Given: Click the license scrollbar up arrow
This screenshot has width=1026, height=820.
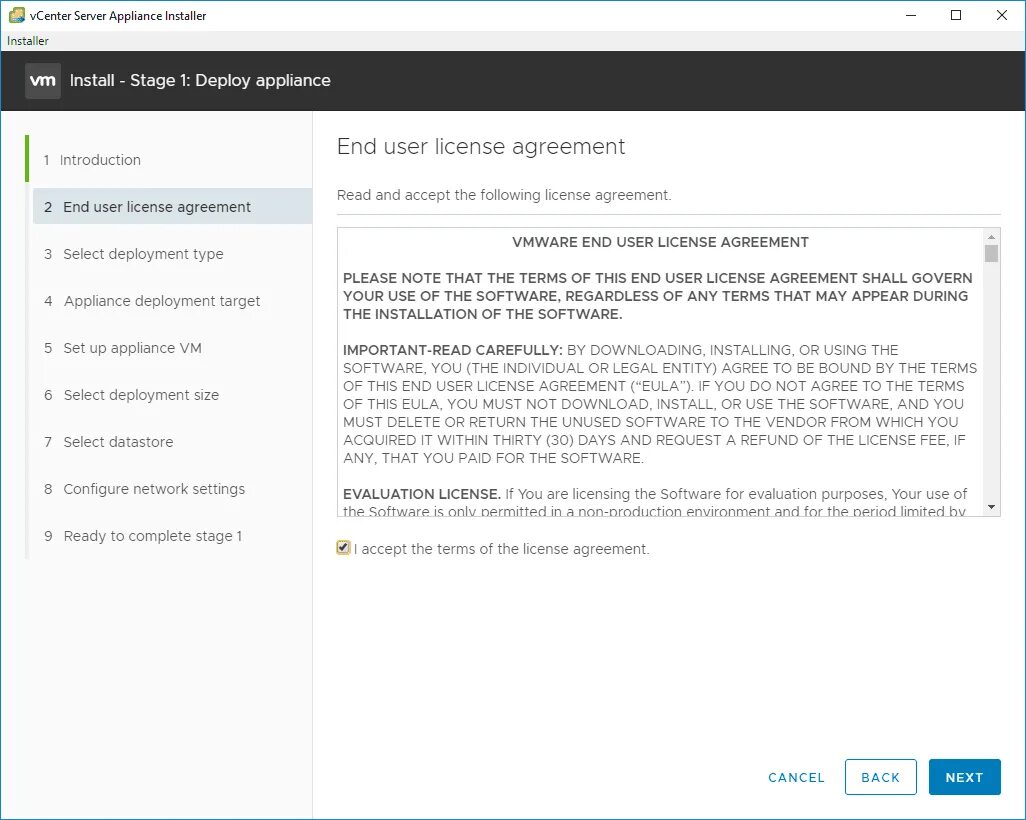Looking at the screenshot, I should click(991, 236).
